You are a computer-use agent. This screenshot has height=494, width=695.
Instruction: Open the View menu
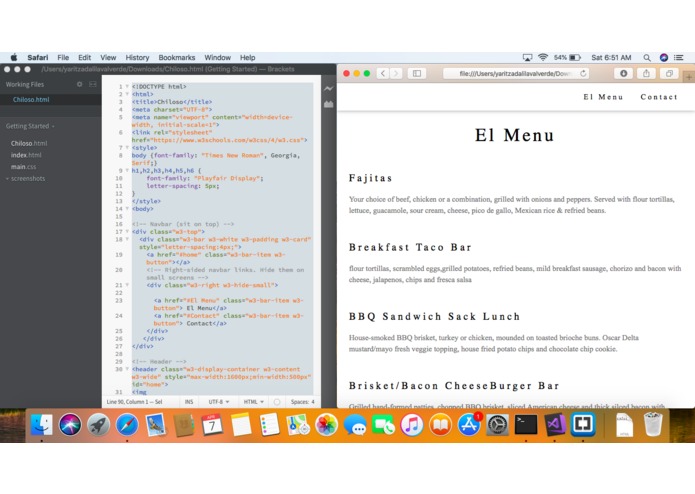[x=108, y=58]
